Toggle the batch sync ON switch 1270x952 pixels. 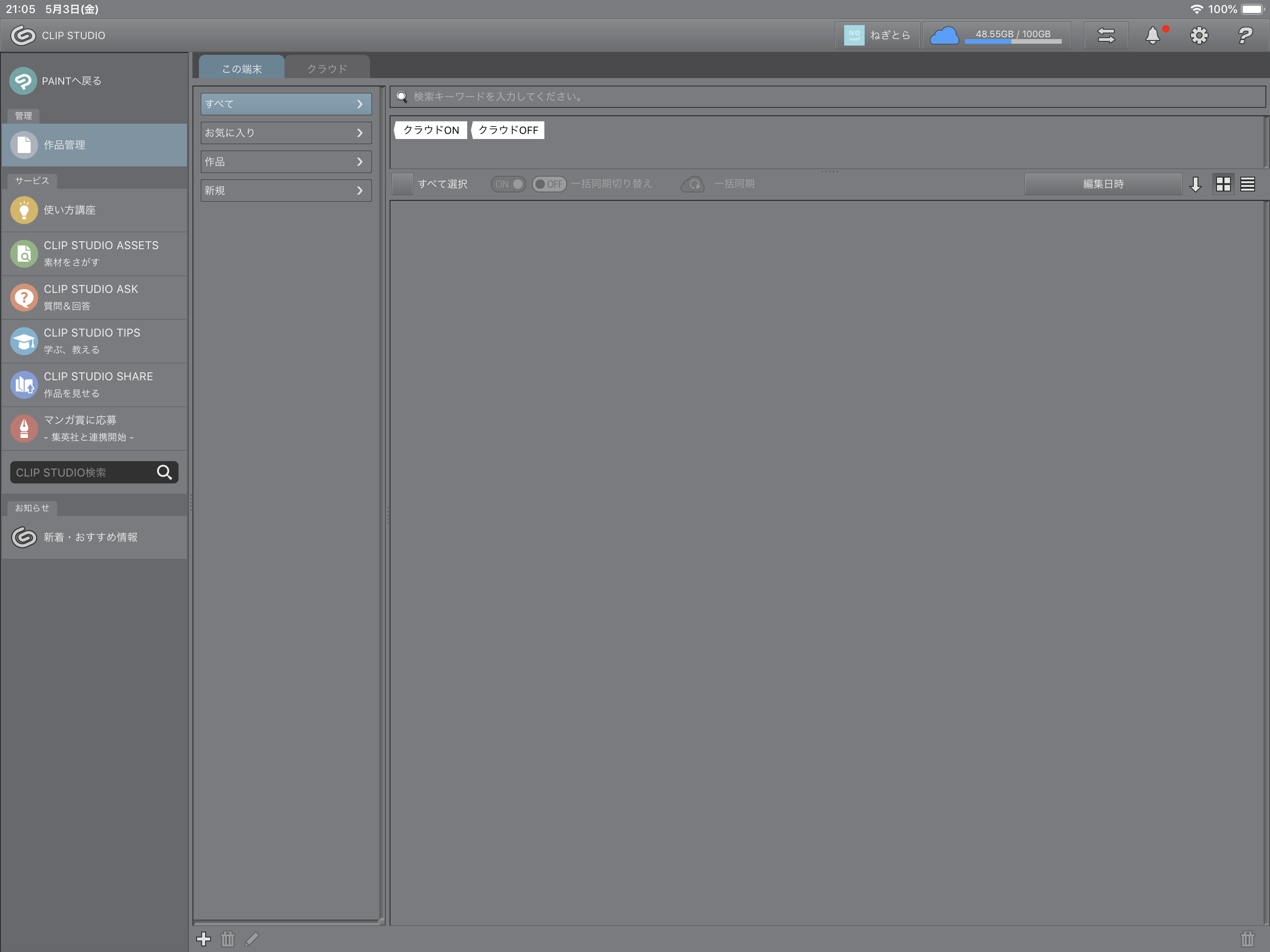pos(508,184)
